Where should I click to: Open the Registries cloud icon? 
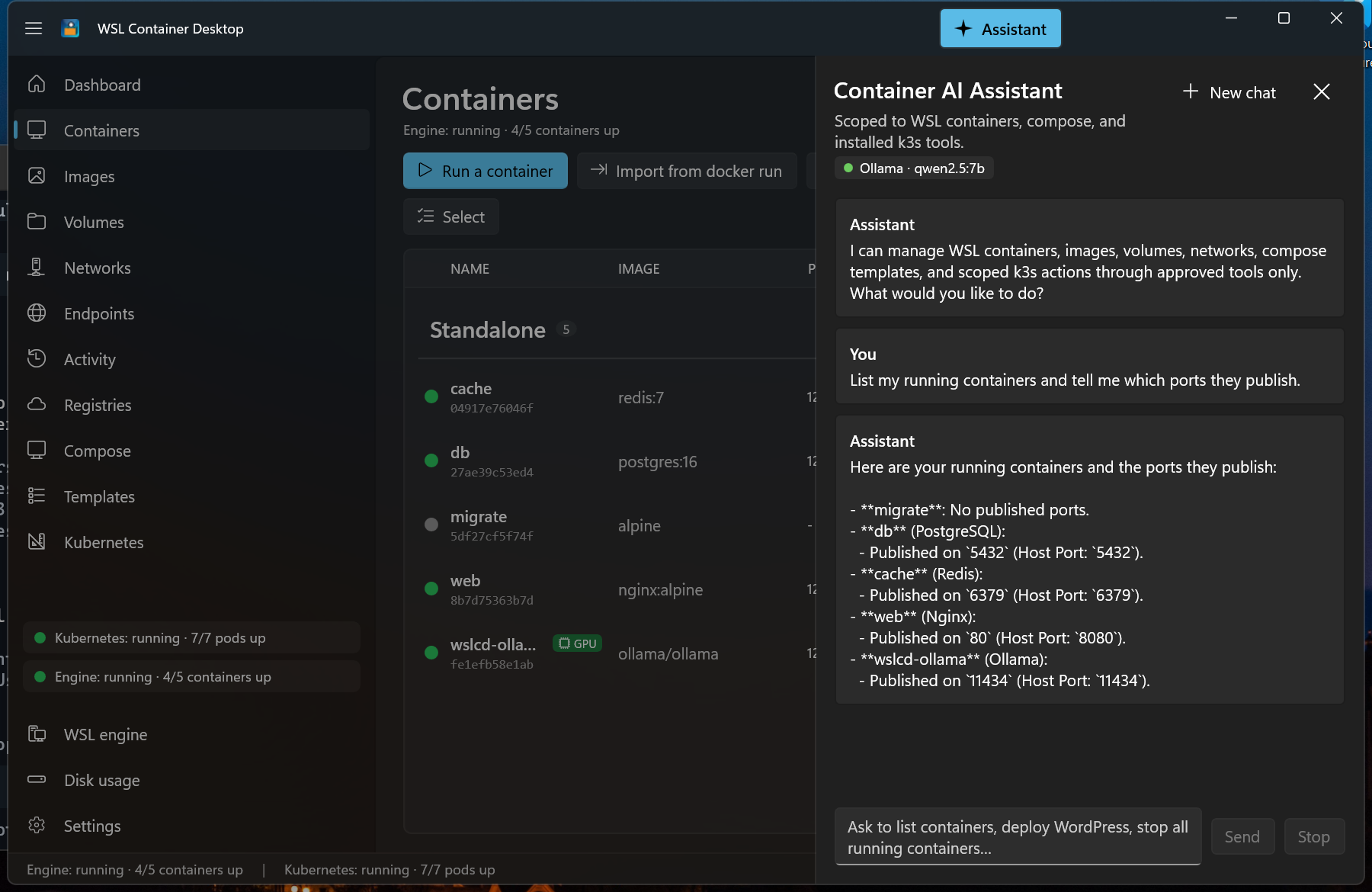pyautogui.click(x=37, y=404)
